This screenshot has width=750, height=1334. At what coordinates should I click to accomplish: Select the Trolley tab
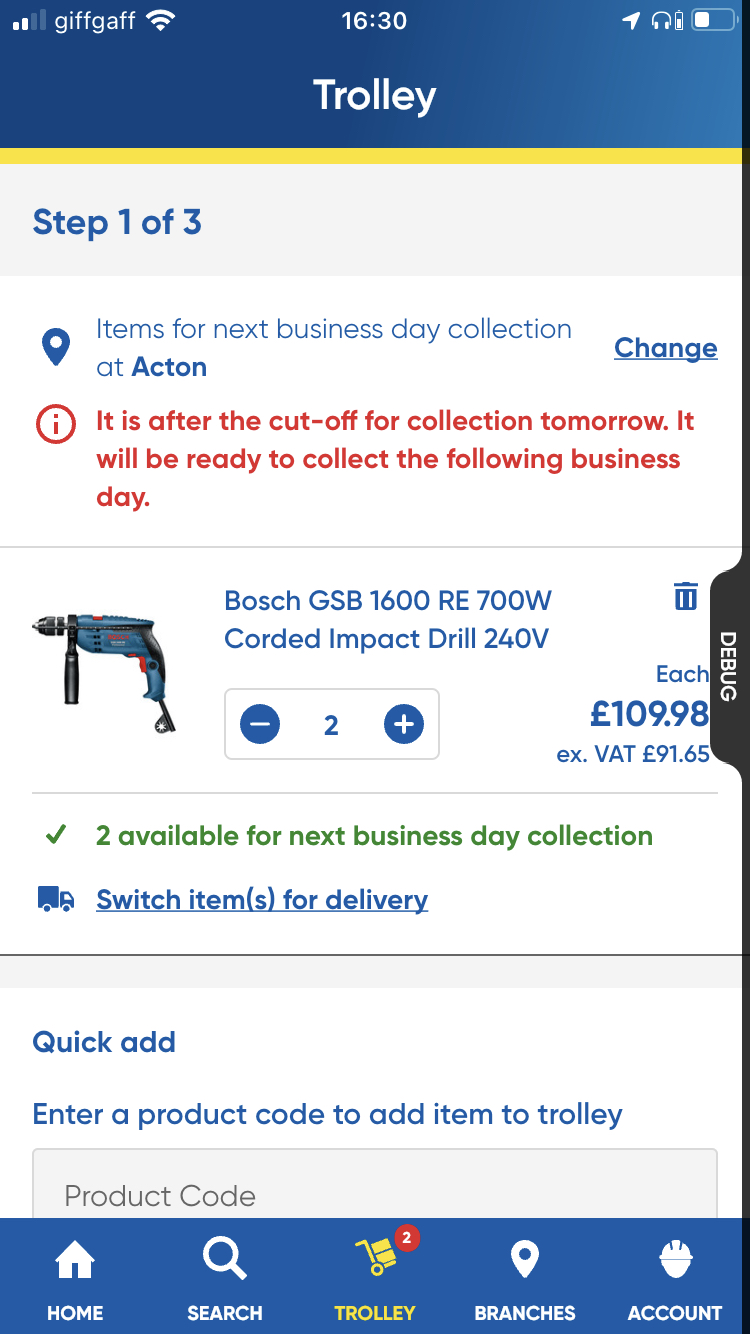pos(375,1275)
